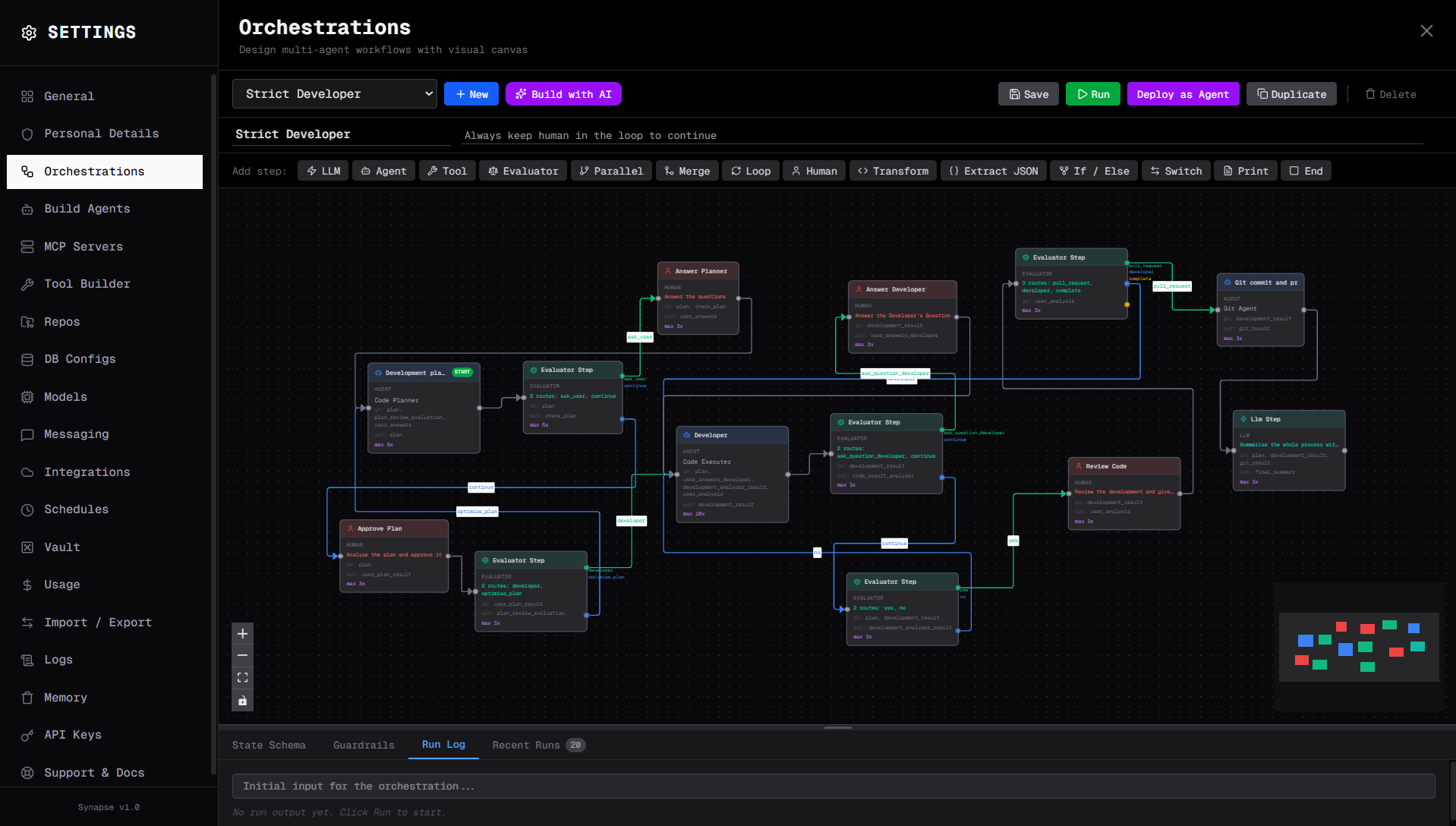1456x826 pixels.
Task: Duplicate the orchestration
Action: (1291, 94)
